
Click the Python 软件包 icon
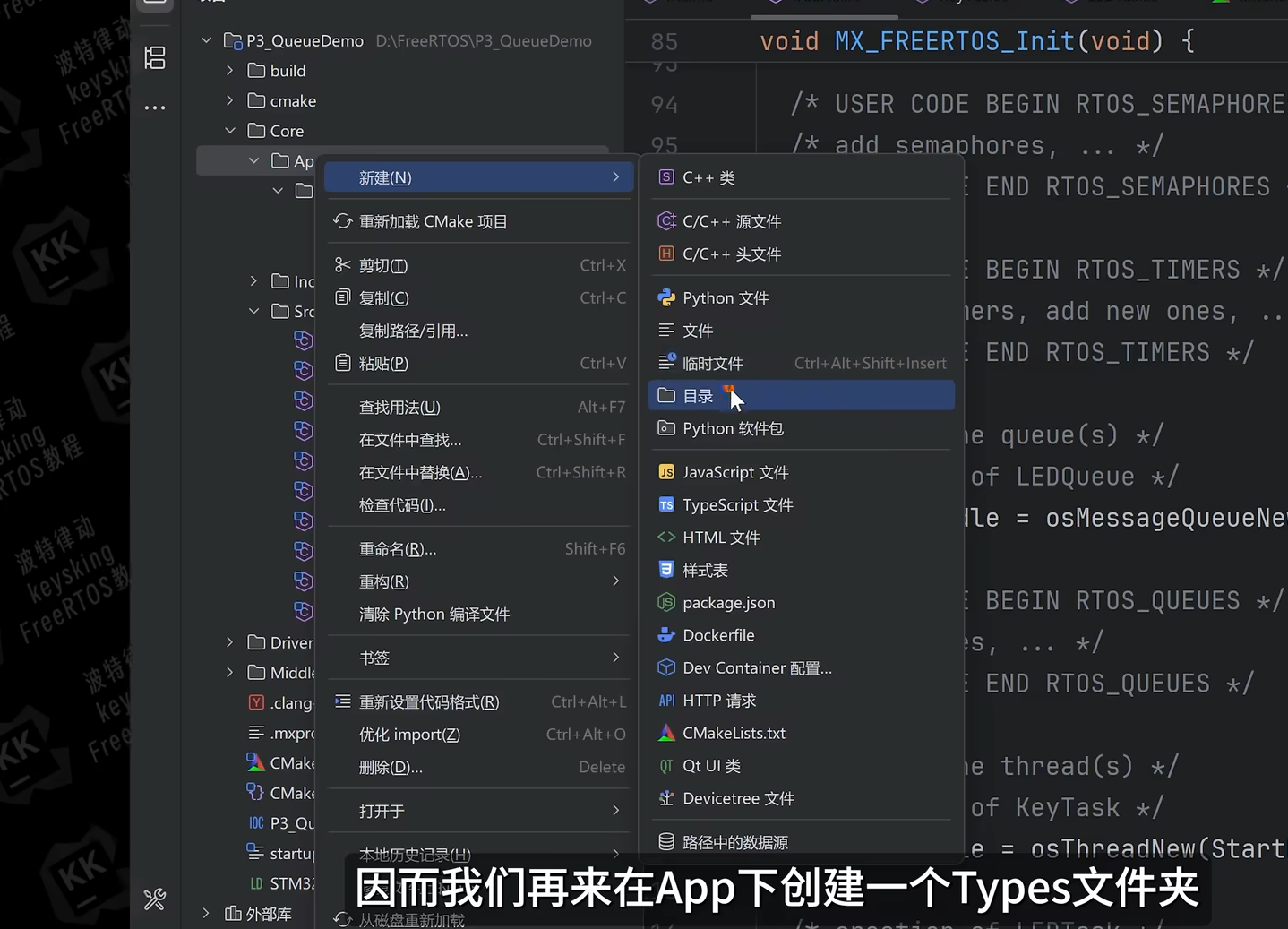[666, 428]
